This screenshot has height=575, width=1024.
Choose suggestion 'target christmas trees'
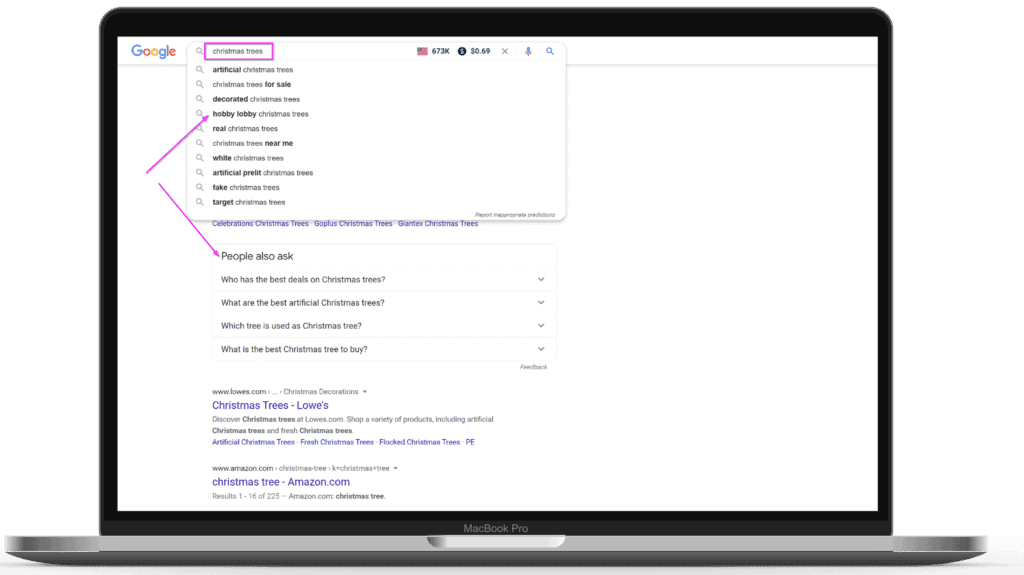click(x=248, y=202)
